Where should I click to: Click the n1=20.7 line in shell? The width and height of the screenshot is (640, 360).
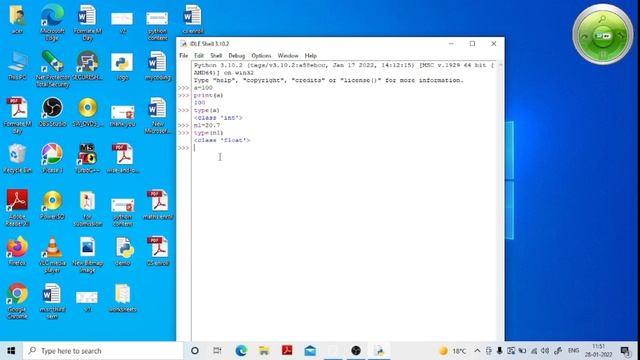tap(207, 125)
